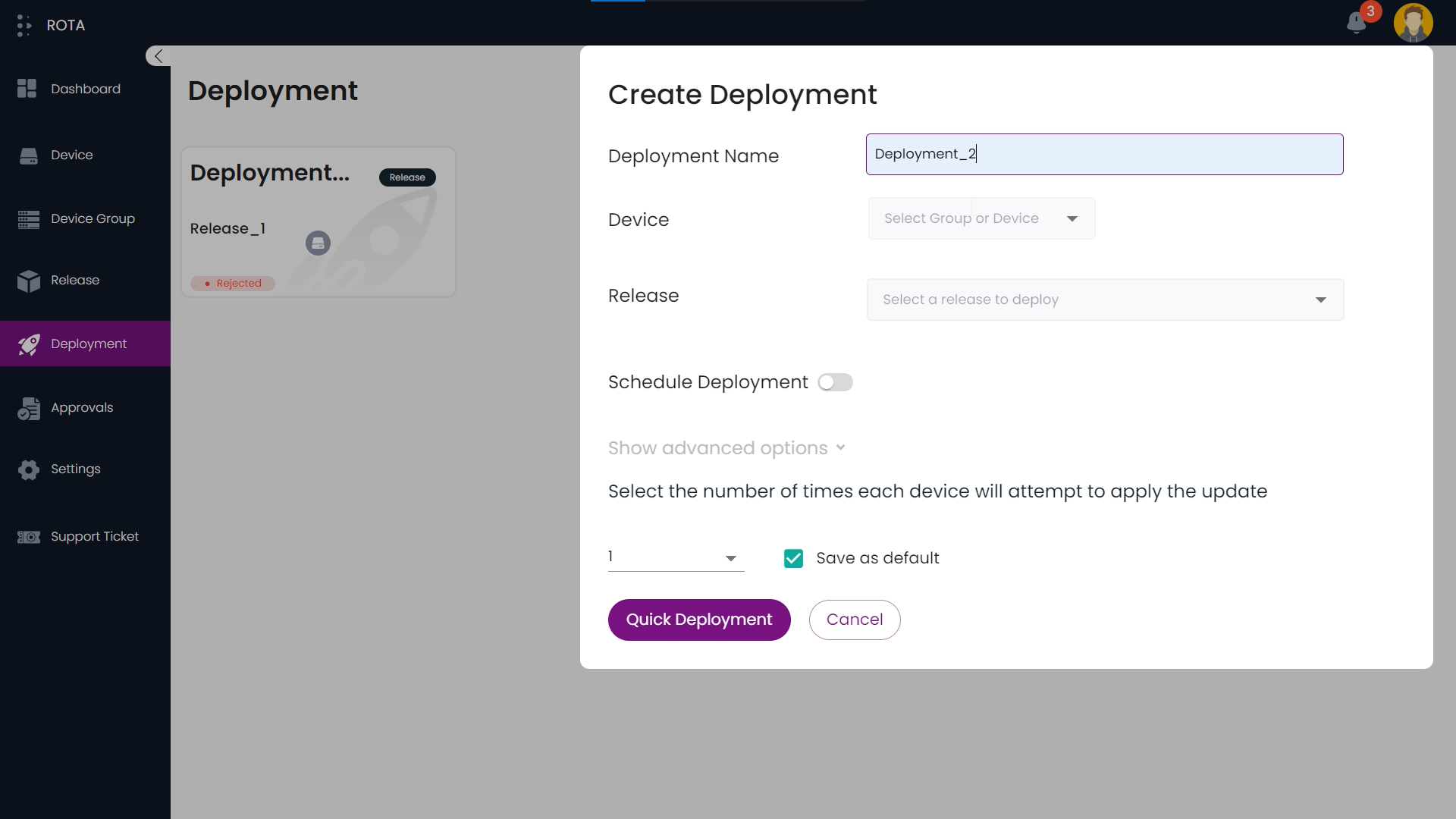Open the update attempts count dropdown
The width and height of the screenshot is (1456, 819).
tap(673, 557)
